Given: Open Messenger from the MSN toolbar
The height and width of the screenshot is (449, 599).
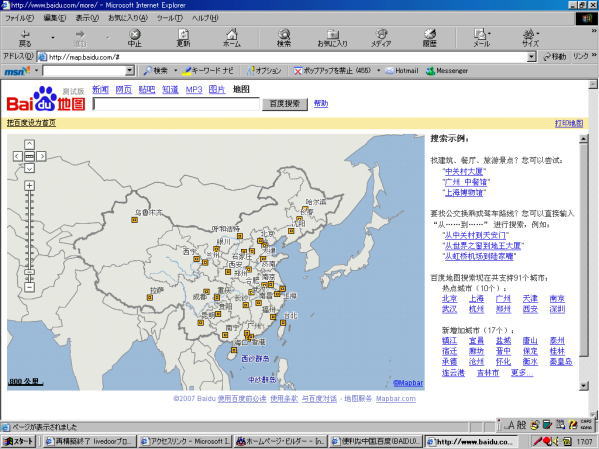Looking at the screenshot, I should pos(447,71).
